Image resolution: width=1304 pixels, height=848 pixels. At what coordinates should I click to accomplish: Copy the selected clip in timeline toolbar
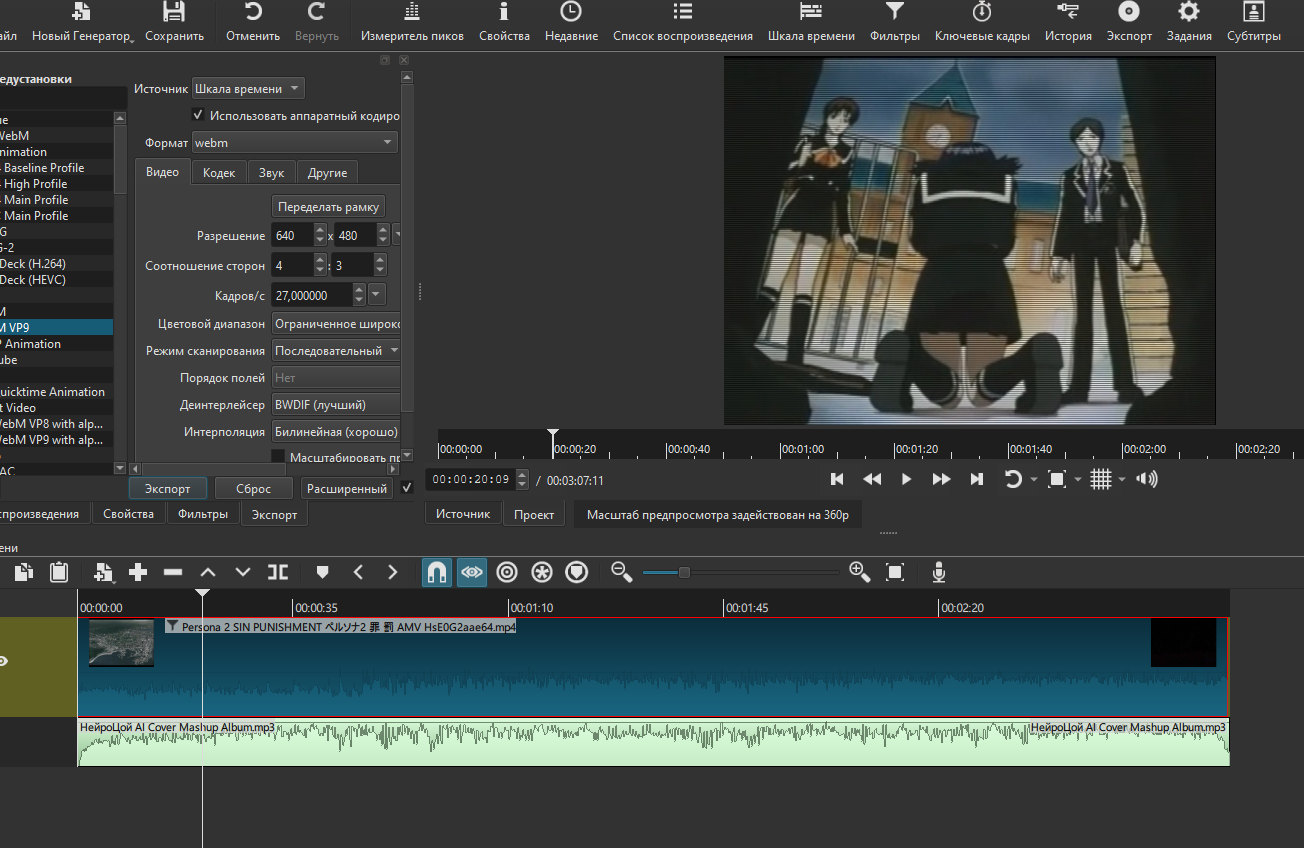(x=24, y=572)
